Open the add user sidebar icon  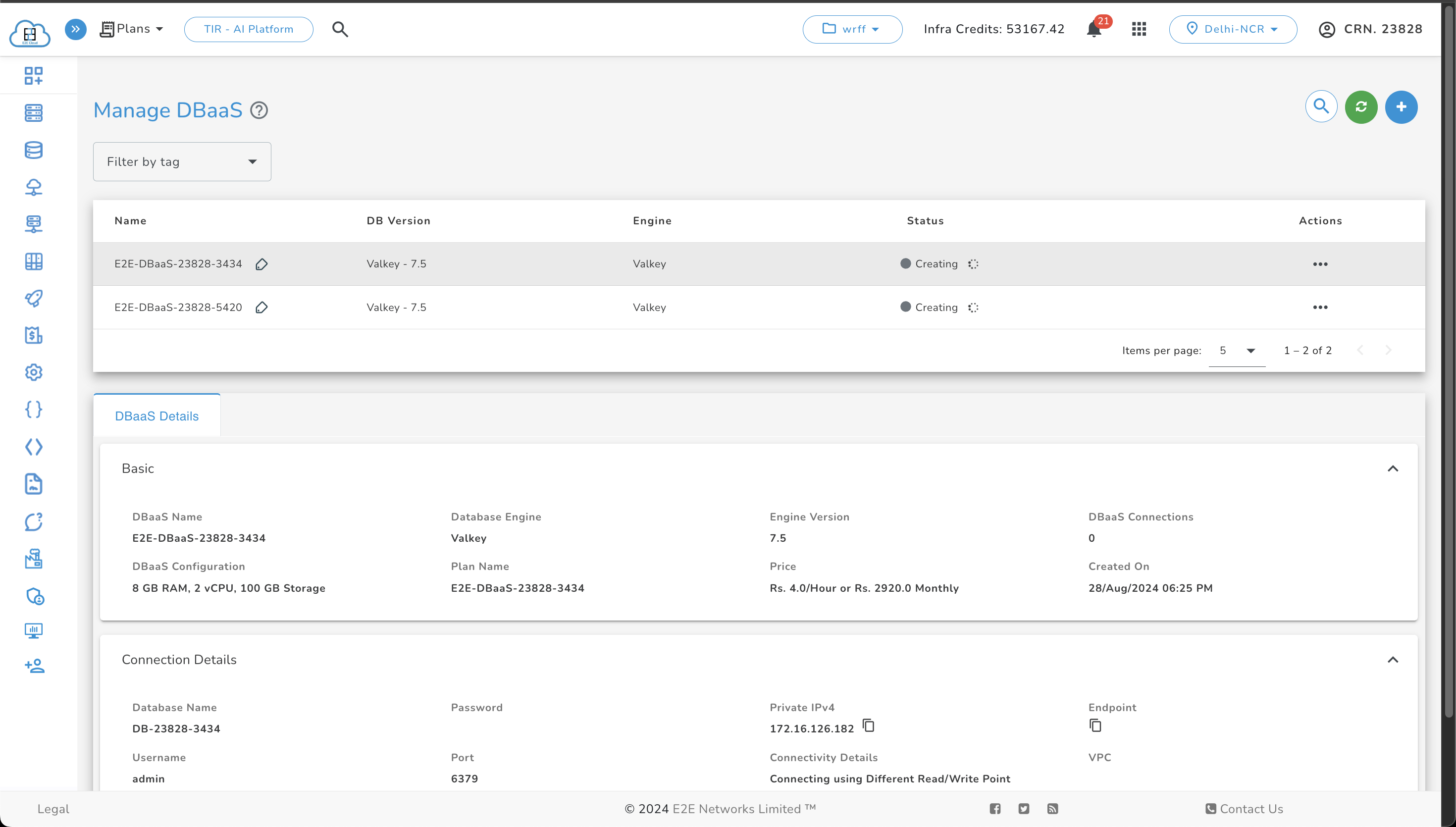coord(35,666)
